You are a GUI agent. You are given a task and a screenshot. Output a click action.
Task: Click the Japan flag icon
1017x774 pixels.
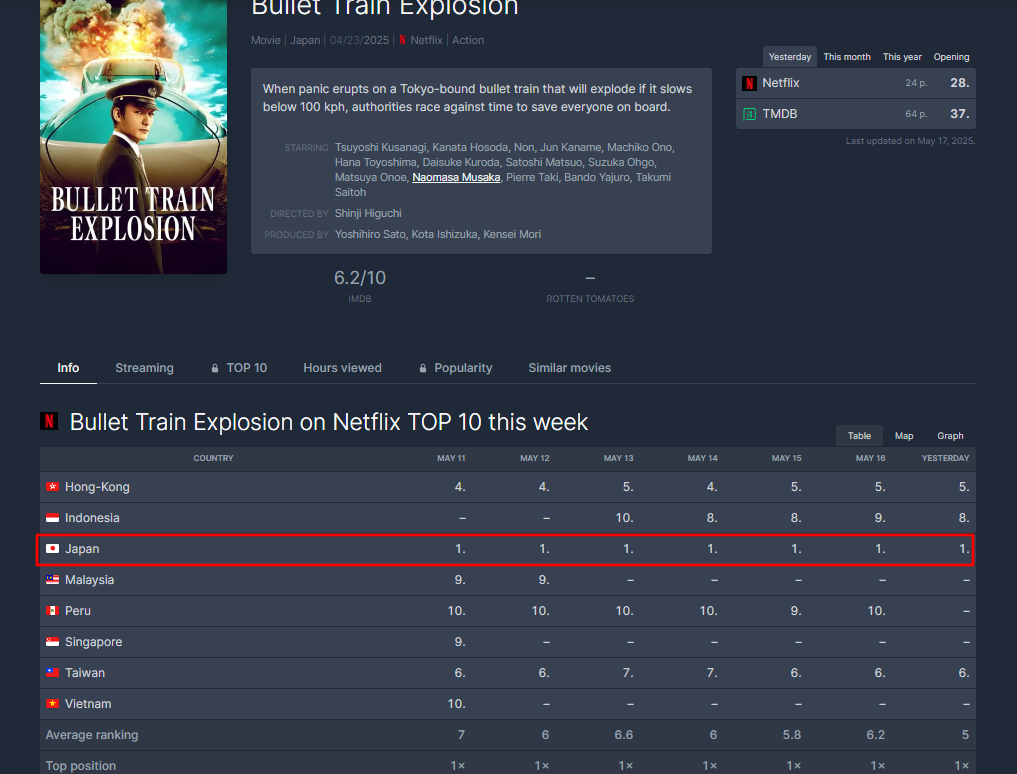point(53,549)
